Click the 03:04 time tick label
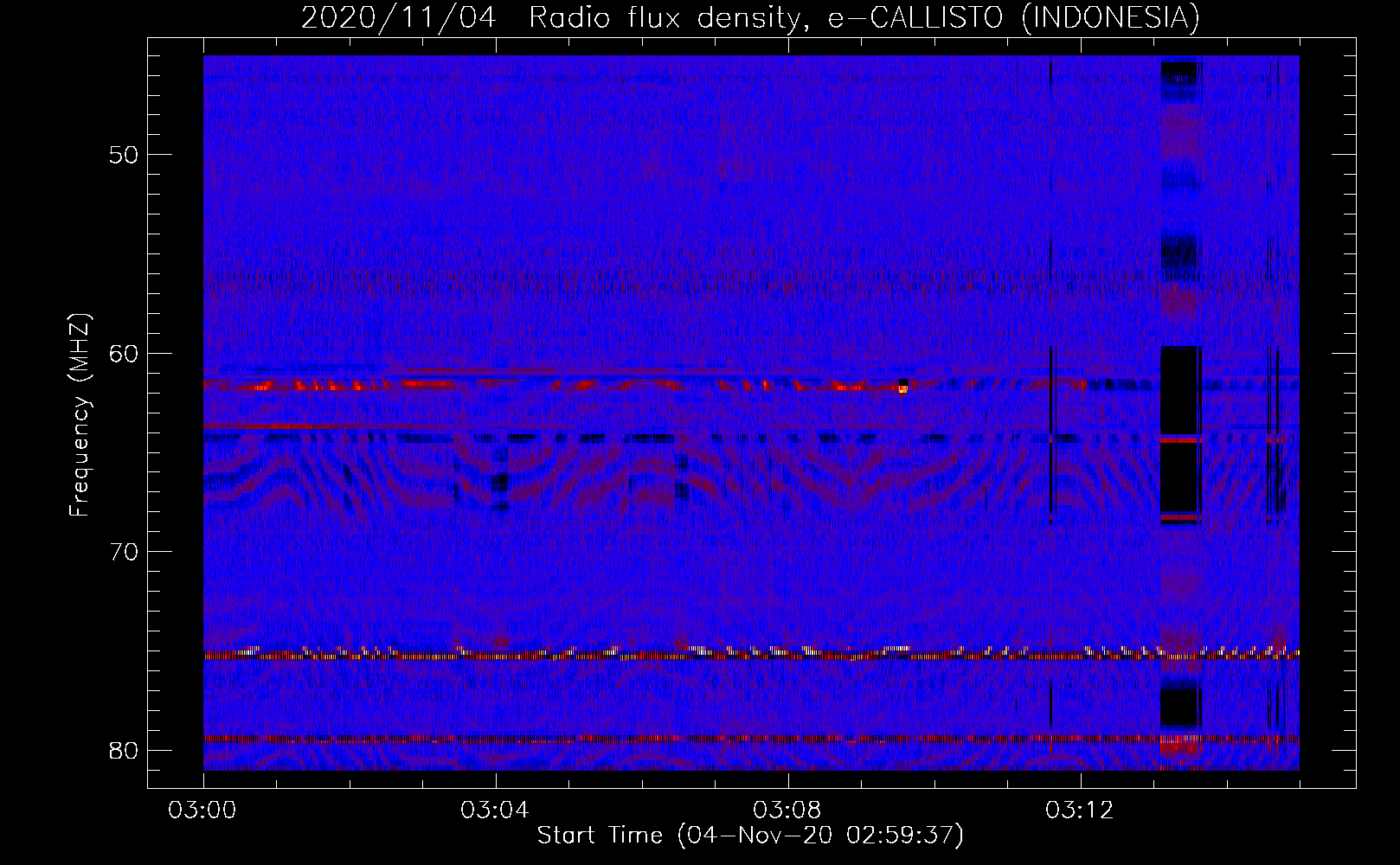 coord(495,811)
